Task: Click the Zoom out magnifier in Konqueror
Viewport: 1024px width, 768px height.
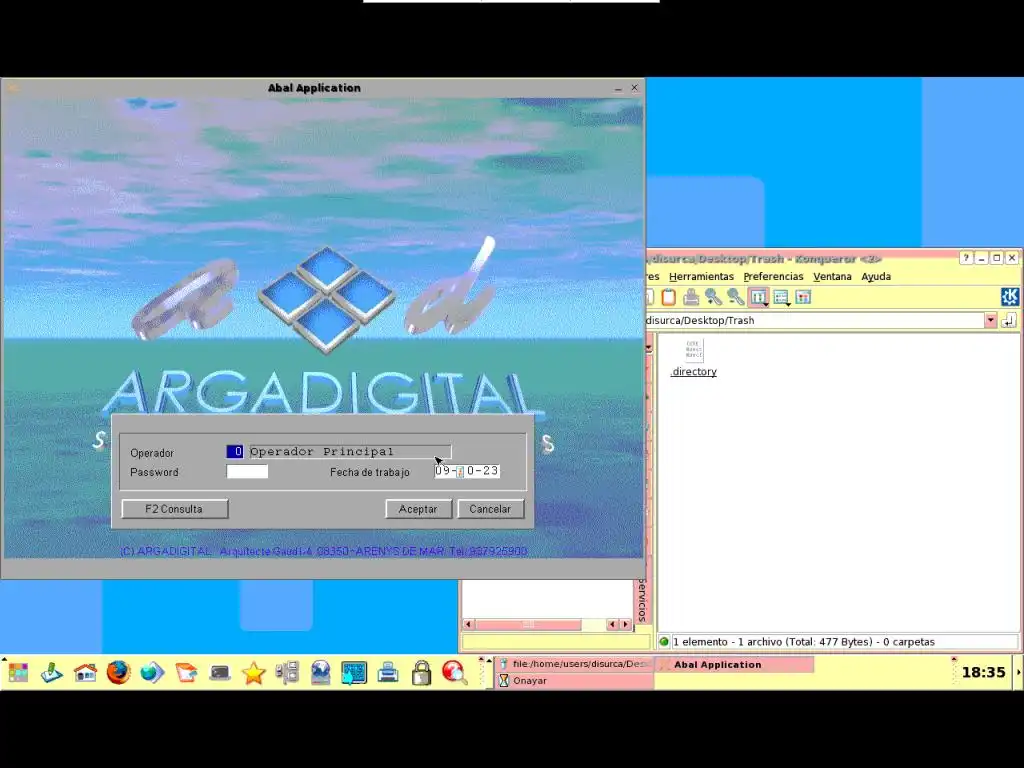Action: click(x=735, y=297)
